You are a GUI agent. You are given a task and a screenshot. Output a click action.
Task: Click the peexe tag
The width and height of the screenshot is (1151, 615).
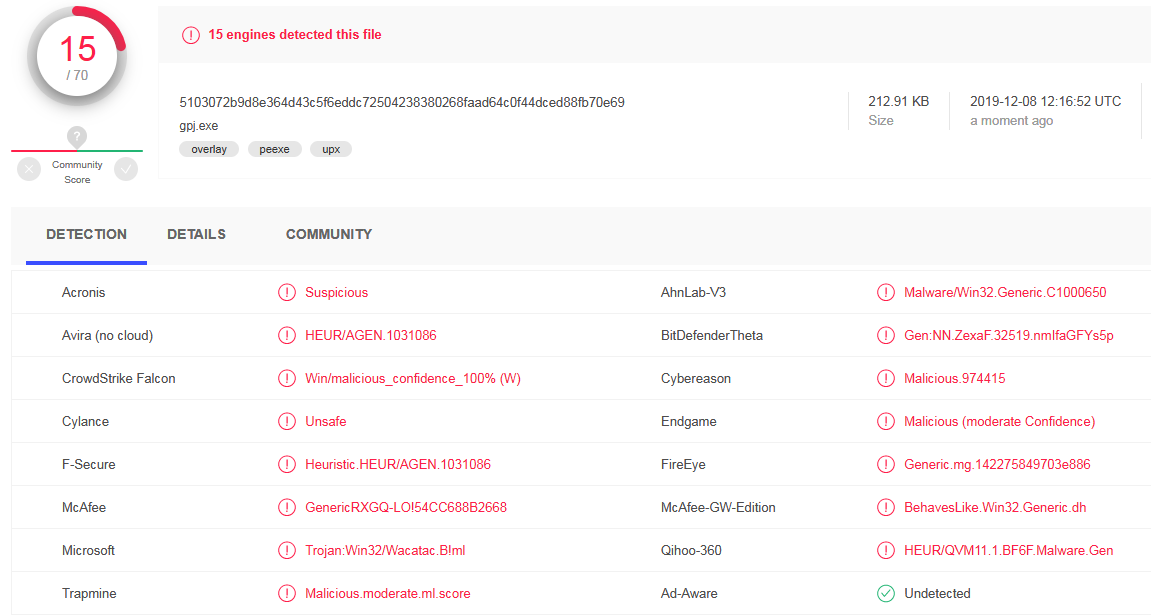[x=275, y=149]
